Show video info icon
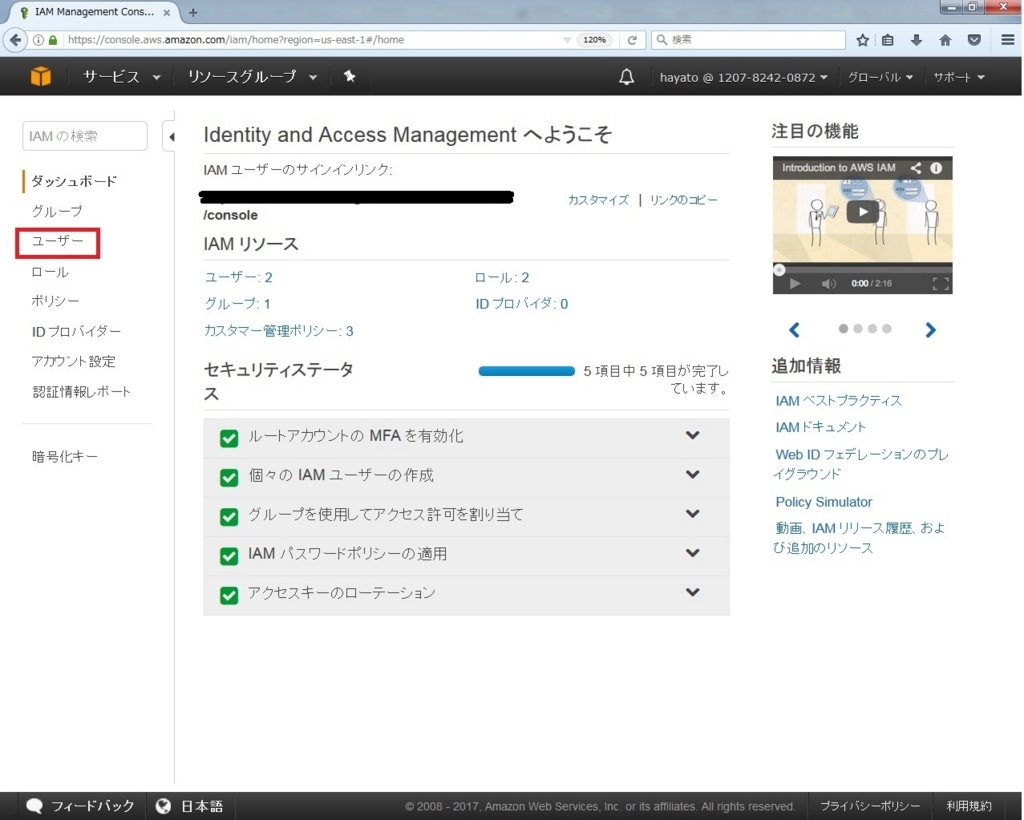 tap(936, 168)
